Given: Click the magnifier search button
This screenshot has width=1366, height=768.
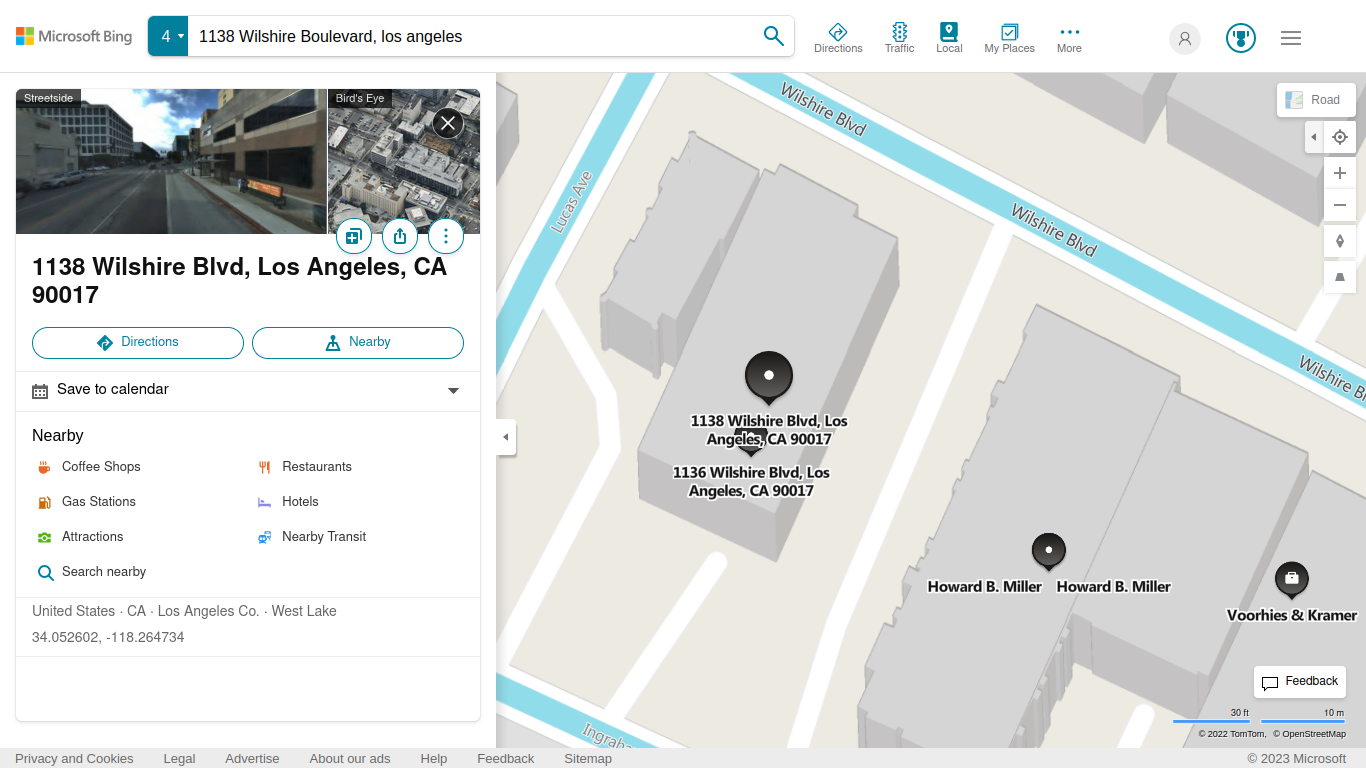Looking at the screenshot, I should click(773, 36).
